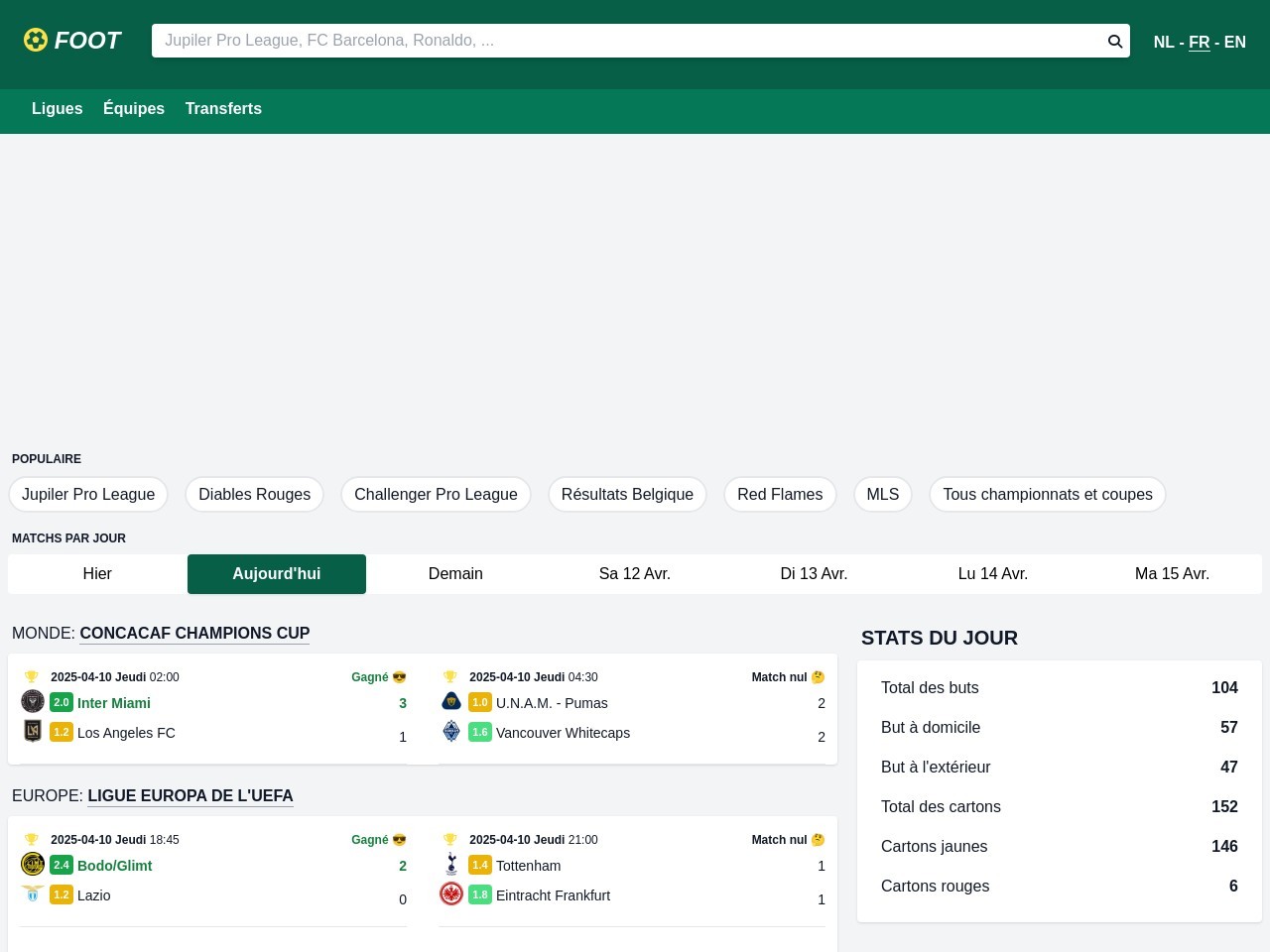Image resolution: width=1270 pixels, height=952 pixels.
Task: Select the Sa 12 Avr. tab
Action: point(635,574)
